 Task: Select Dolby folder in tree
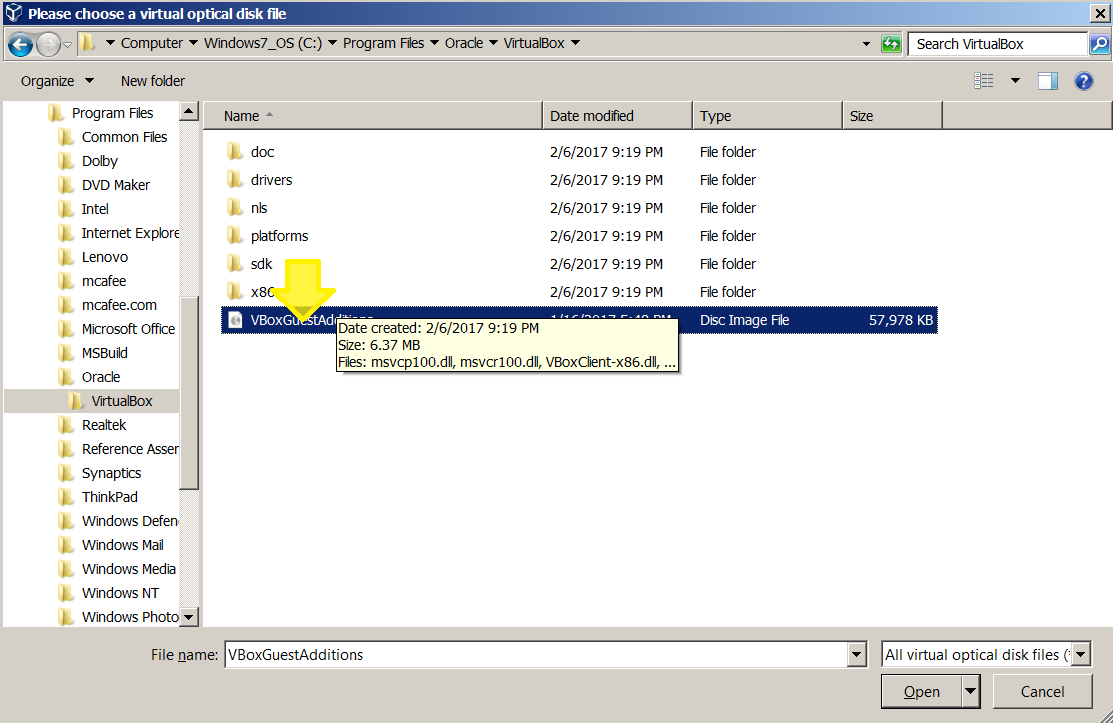(99, 161)
